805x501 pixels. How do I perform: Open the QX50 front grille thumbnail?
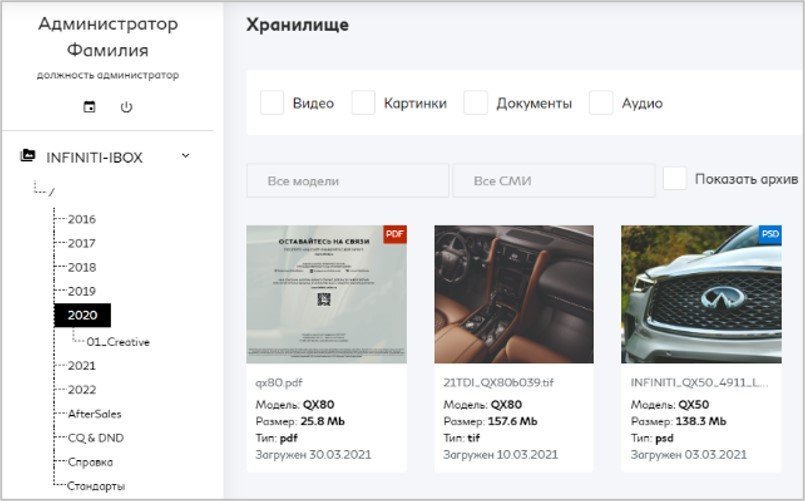[x=701, y=294]
